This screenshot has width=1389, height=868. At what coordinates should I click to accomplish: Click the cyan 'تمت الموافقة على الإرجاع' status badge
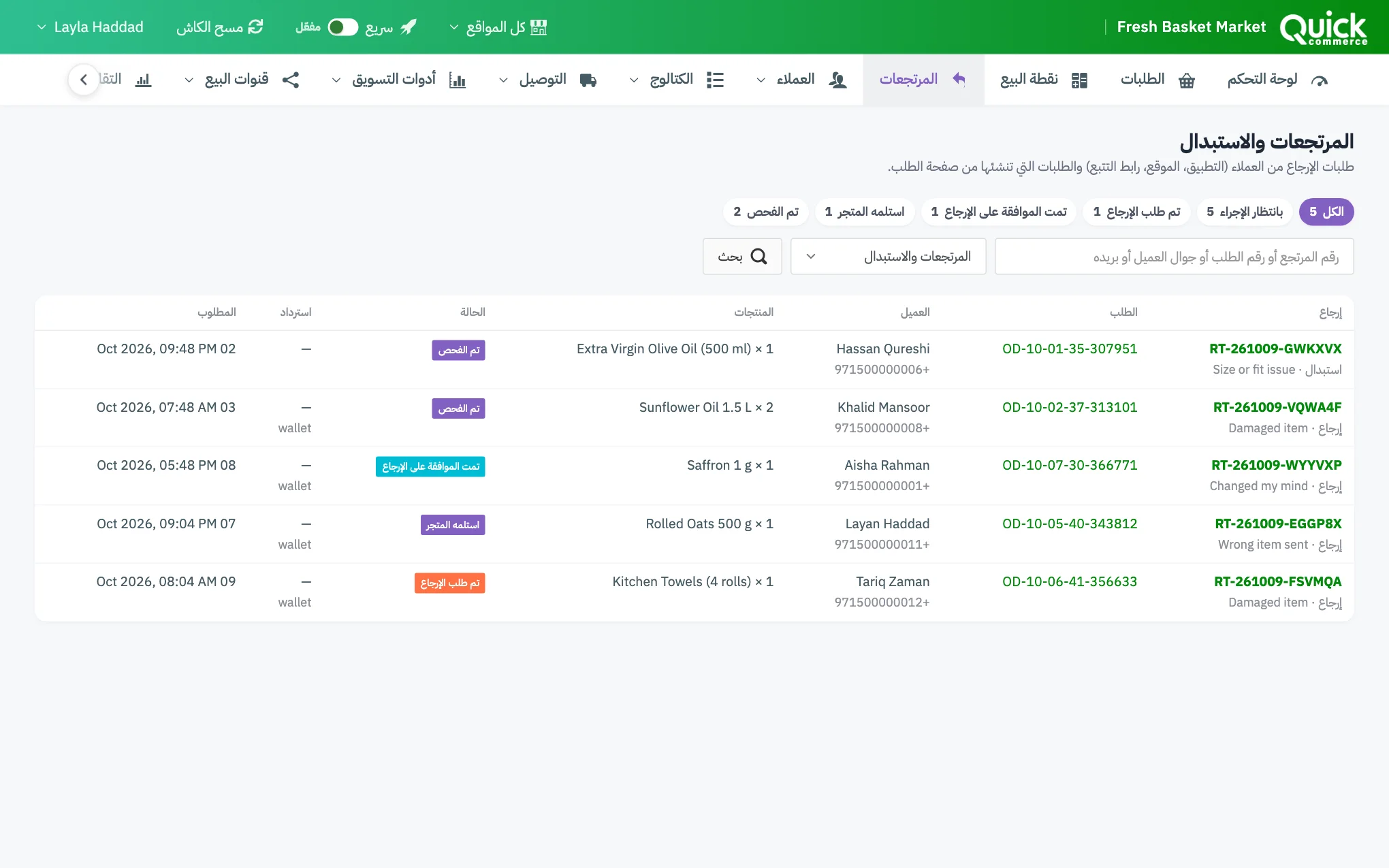coord(430,466)
